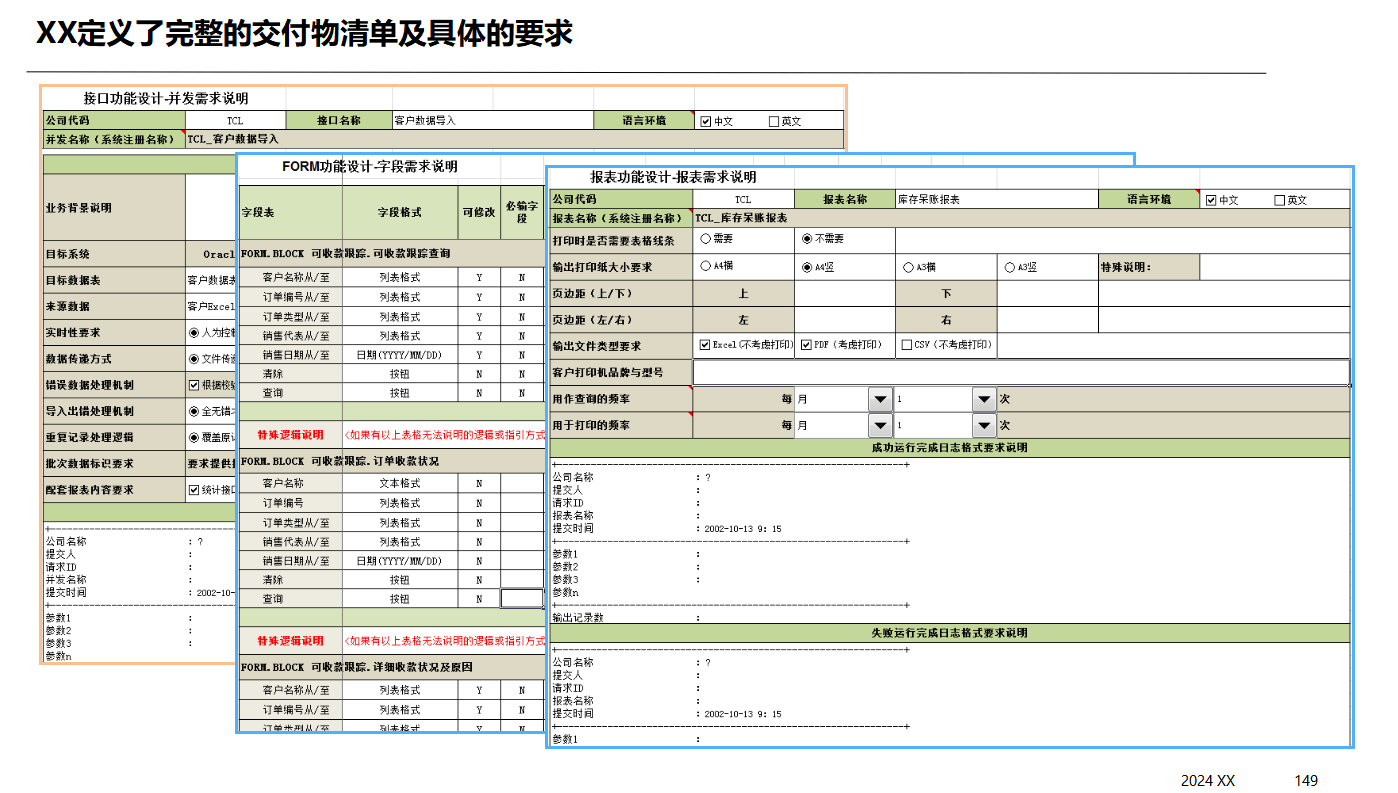The width and height of the screenshot is (1398, 793).
Task: Enable the CSV (不考虑打印) output checkbox
Action: pyautogui.click(x=907, y=345)
